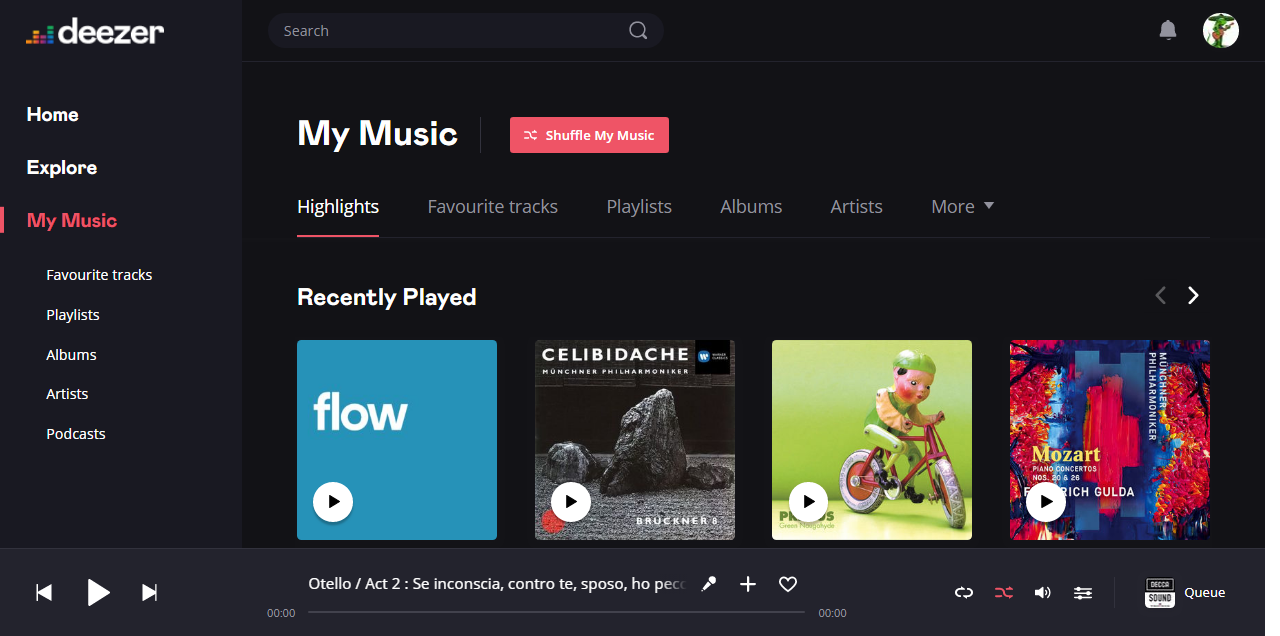The width and height of the screenshot is (1280, 636).
Task: Open the Flow cover thumbnail
Action: coord(397,440)
